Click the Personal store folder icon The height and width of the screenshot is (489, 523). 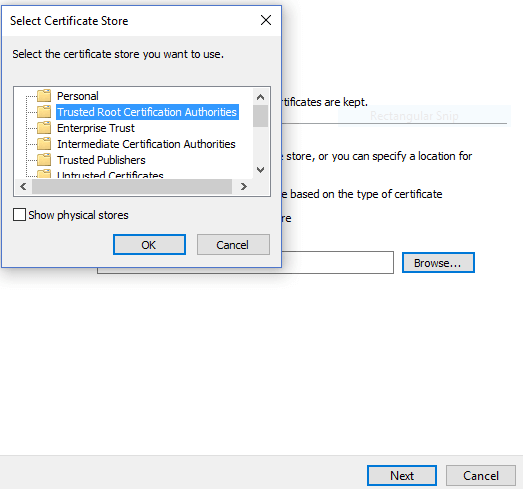tap(44, 96)
